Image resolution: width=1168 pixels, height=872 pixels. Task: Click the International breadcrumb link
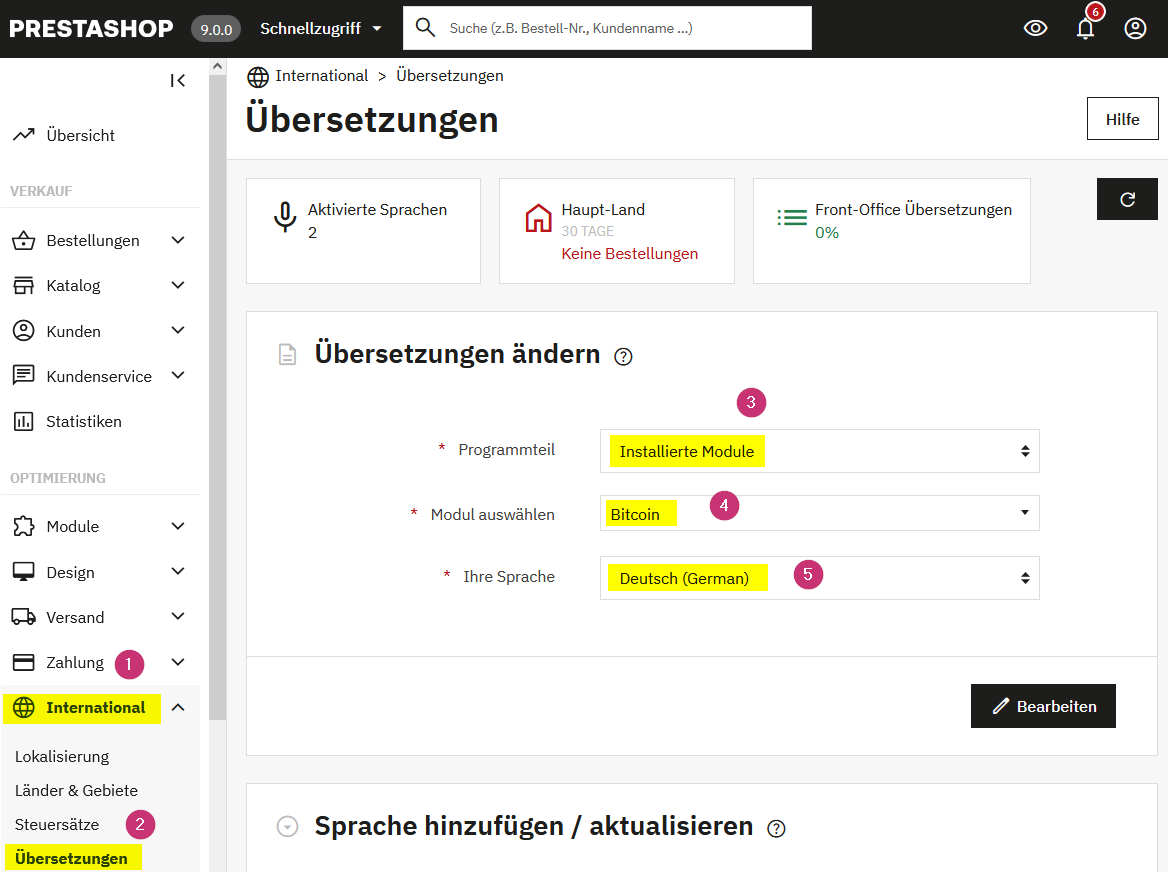pos(321,76)
